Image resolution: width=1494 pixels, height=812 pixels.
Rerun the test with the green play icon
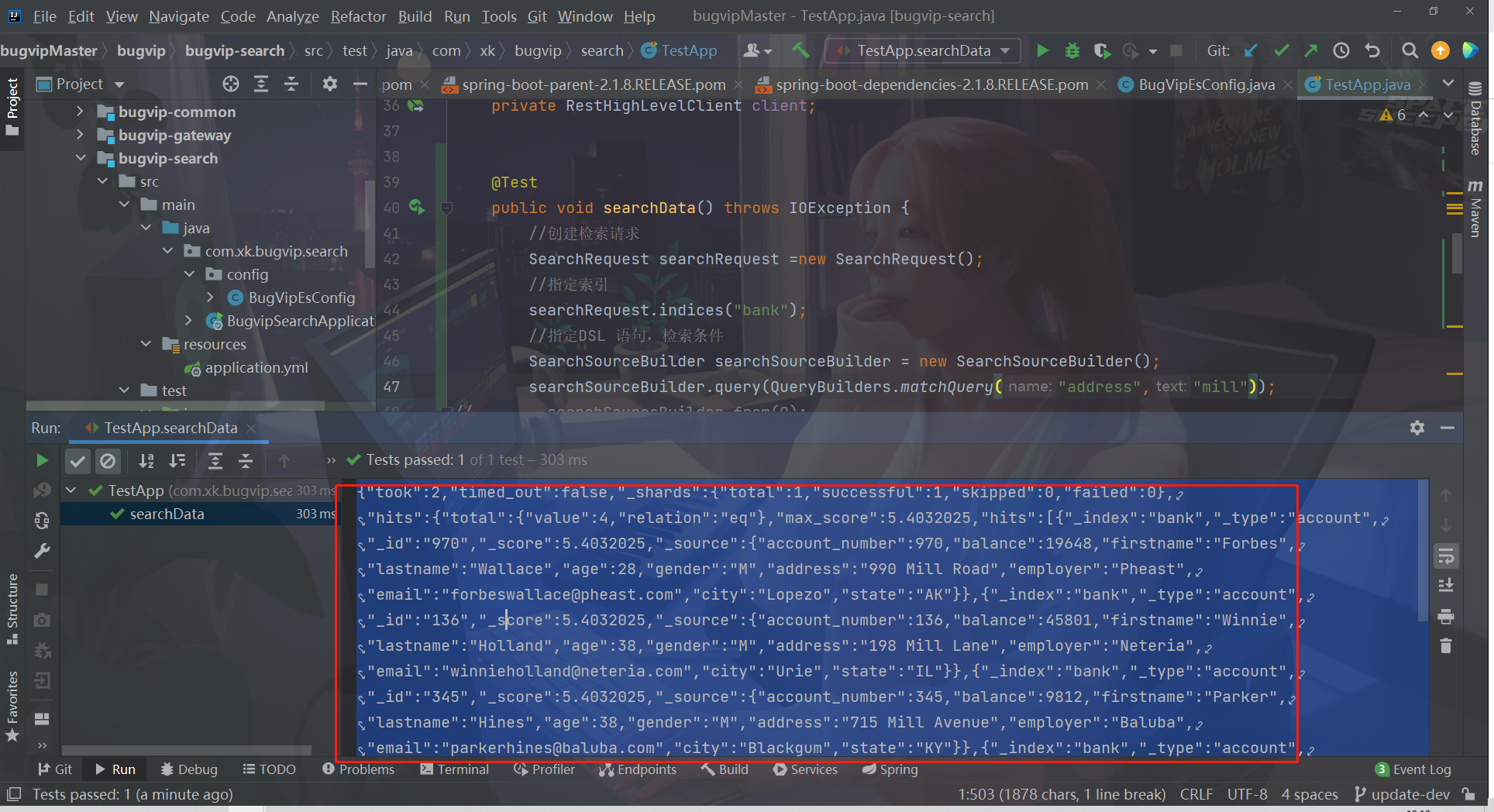pyautogui.click(x=43, y=459)
